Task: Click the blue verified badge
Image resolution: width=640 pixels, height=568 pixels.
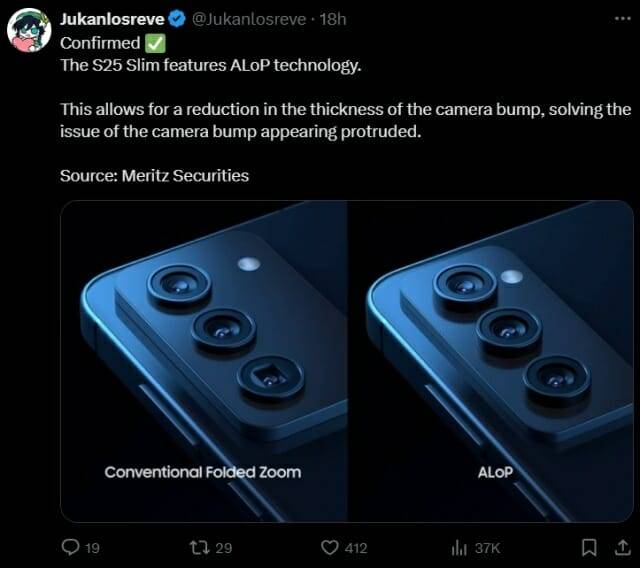Action: coord(177,19)
